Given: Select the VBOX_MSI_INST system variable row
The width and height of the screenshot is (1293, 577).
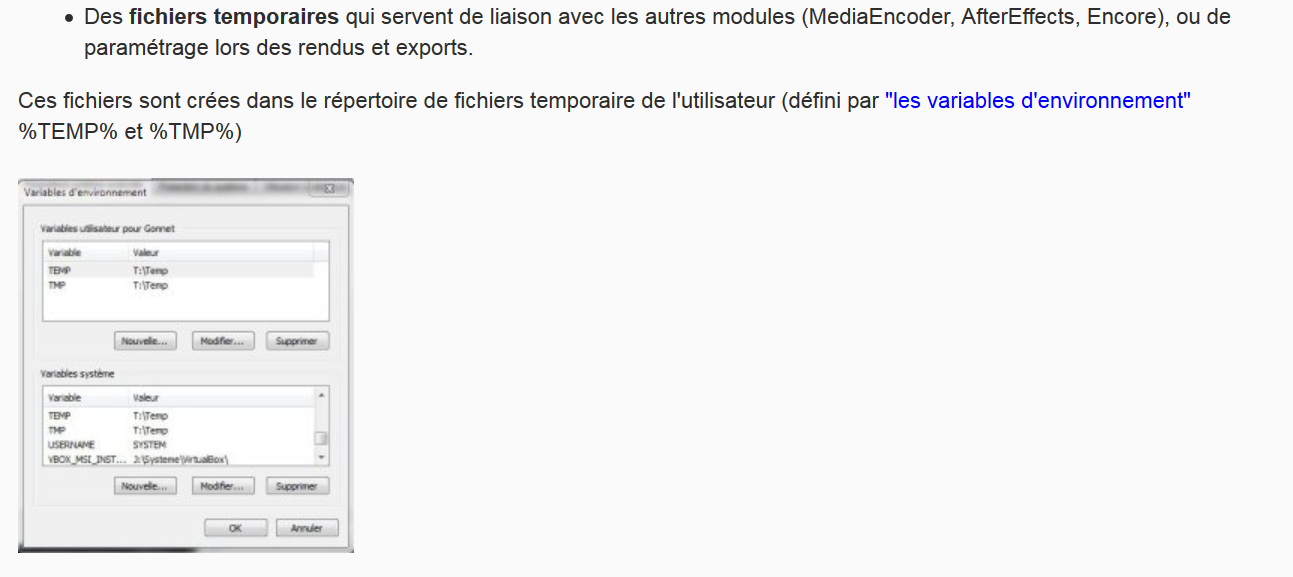Looking at the screenshot, I should 179,459.
